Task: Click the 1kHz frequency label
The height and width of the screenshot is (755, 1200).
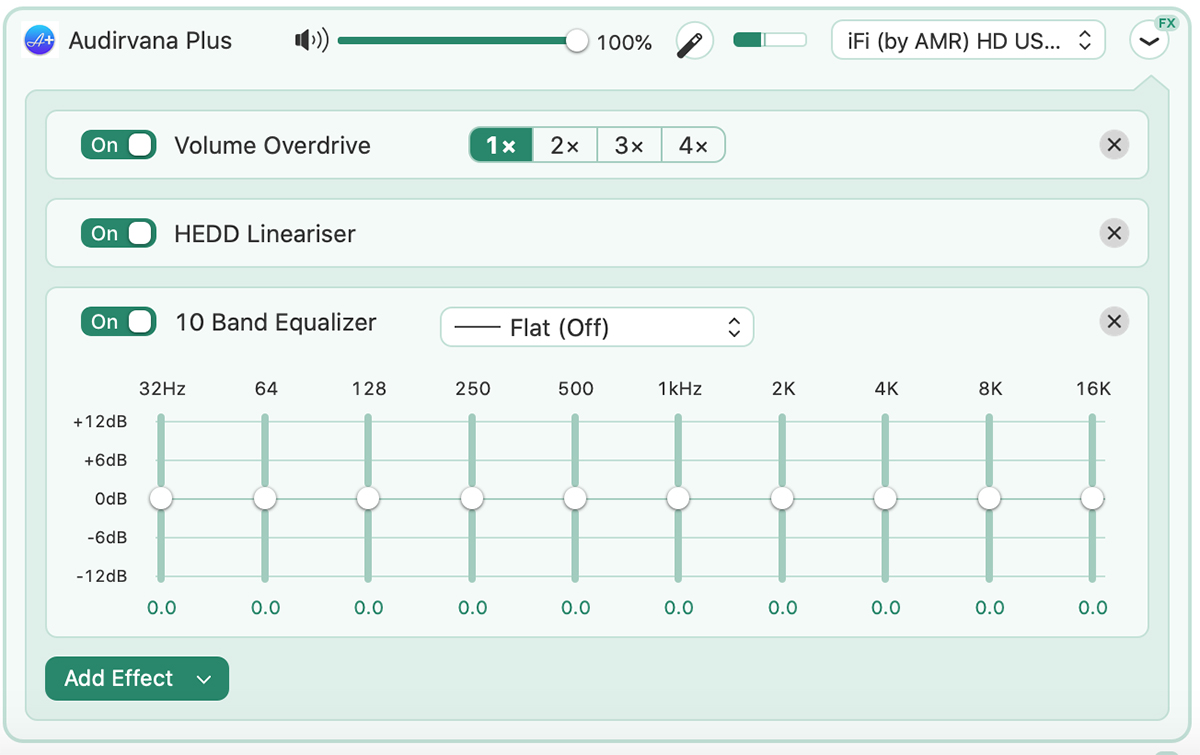Action: pyautogui.click(x=678, y=389)
